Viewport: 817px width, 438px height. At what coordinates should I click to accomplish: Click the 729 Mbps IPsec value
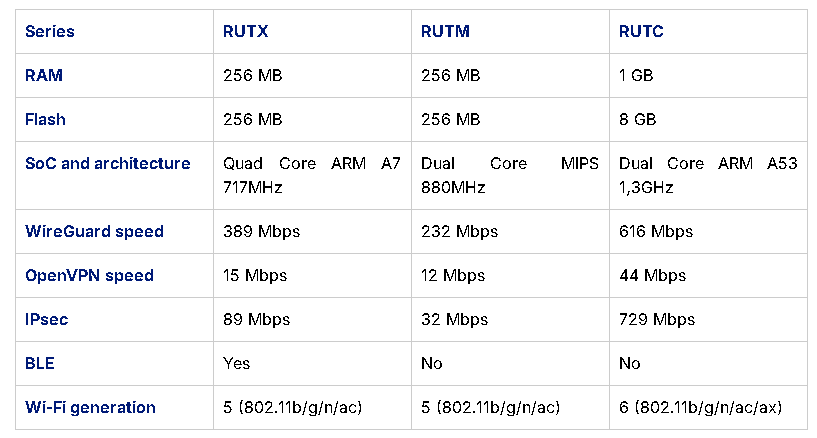click(x=657, y=319)
